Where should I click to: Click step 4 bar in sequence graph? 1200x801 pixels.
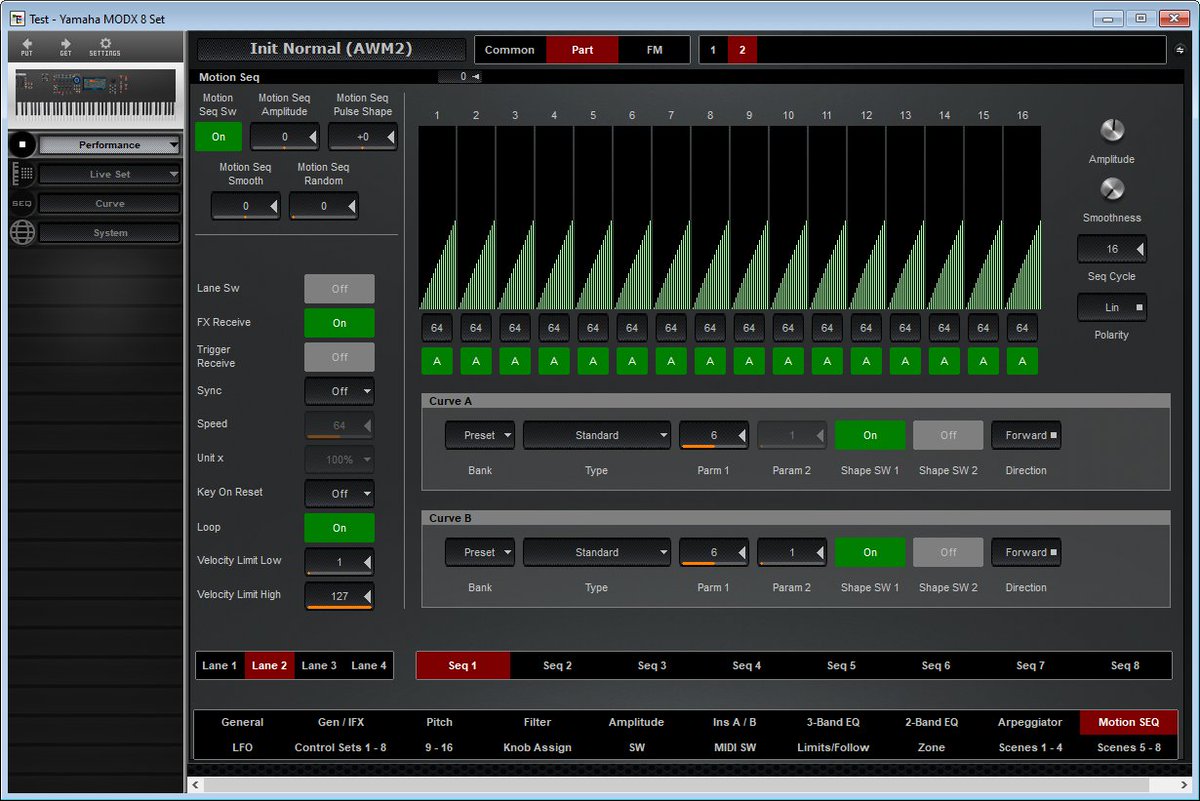tap(554, 218)
